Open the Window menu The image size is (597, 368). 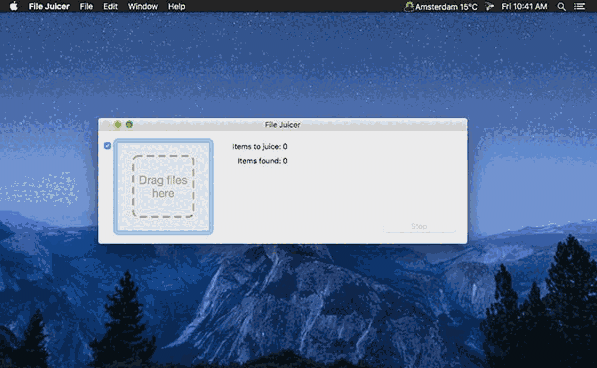pos(143,6)
